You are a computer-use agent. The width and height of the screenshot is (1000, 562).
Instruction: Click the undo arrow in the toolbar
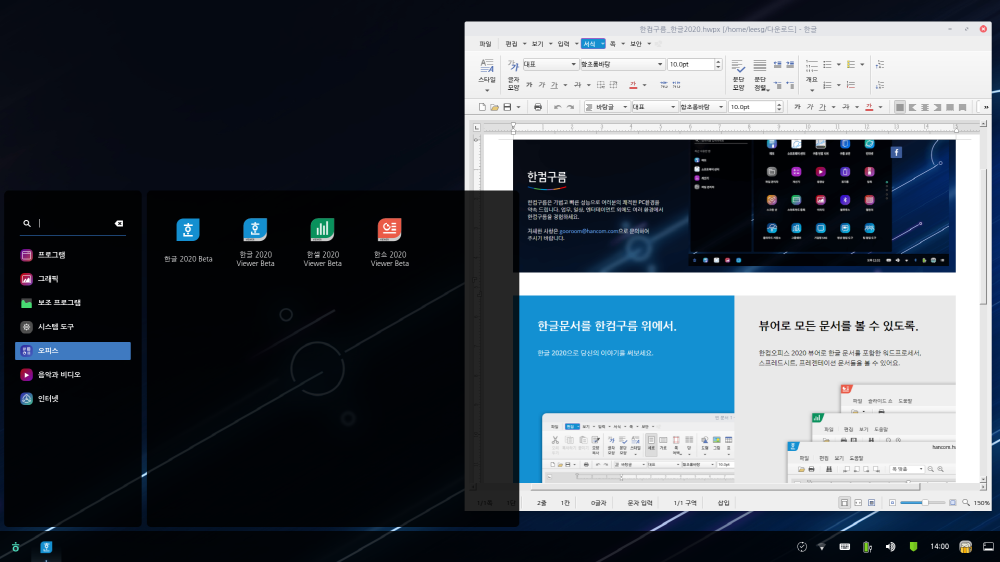(x=558, y=107)
